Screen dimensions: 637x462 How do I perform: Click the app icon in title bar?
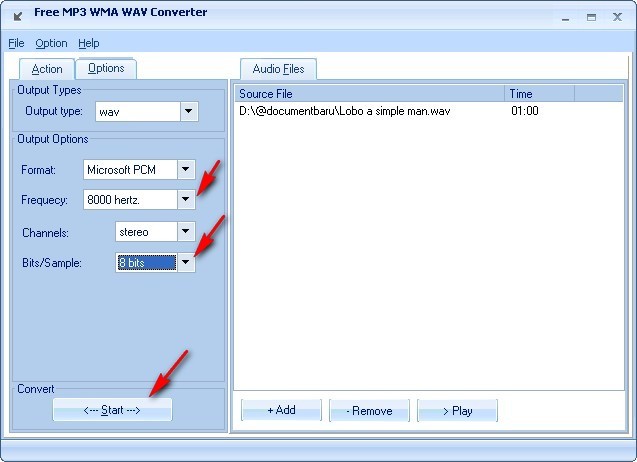[17, 17]
